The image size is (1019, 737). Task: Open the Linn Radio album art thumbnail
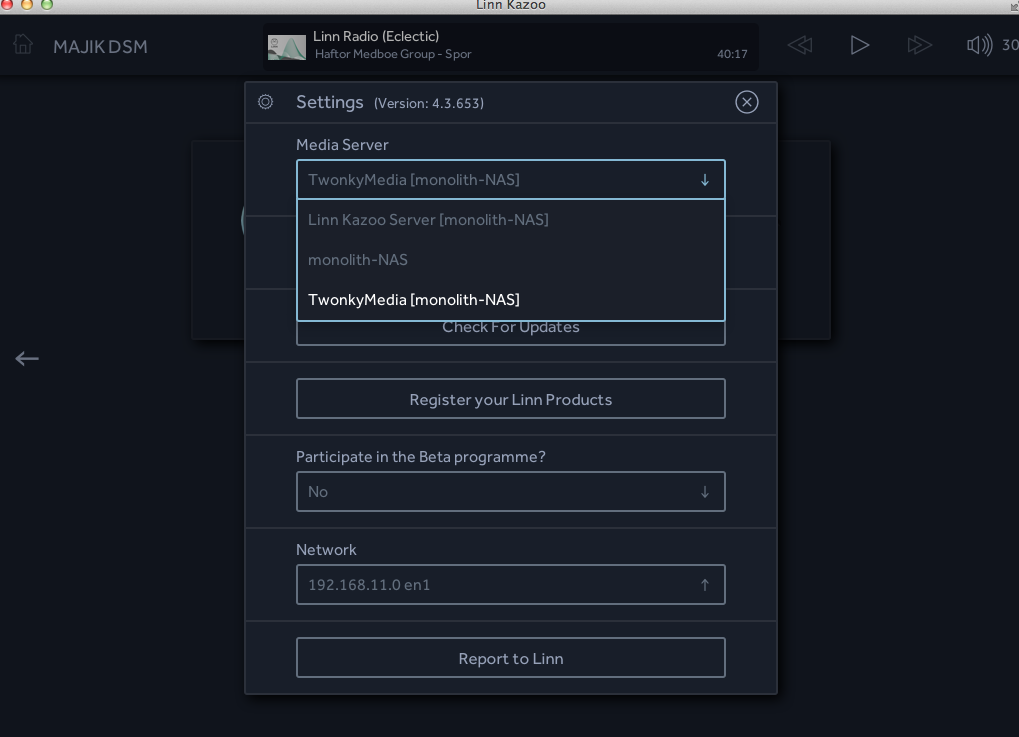287,47
